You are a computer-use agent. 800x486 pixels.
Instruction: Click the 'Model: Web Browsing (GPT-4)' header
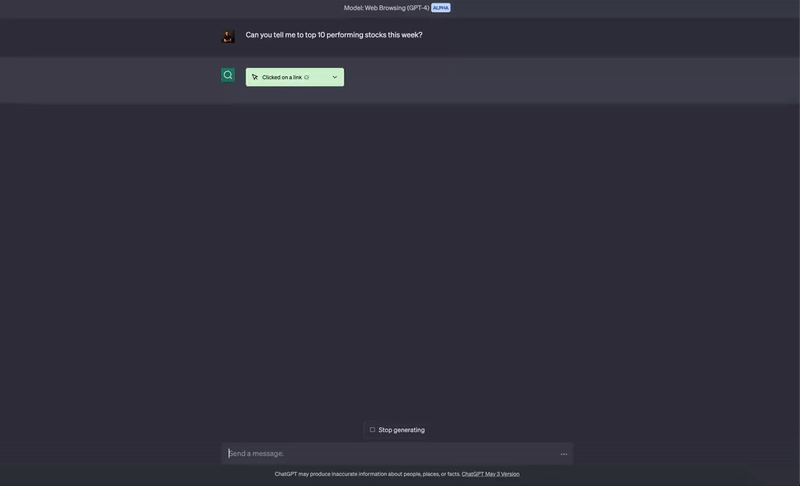pos(386,8)
